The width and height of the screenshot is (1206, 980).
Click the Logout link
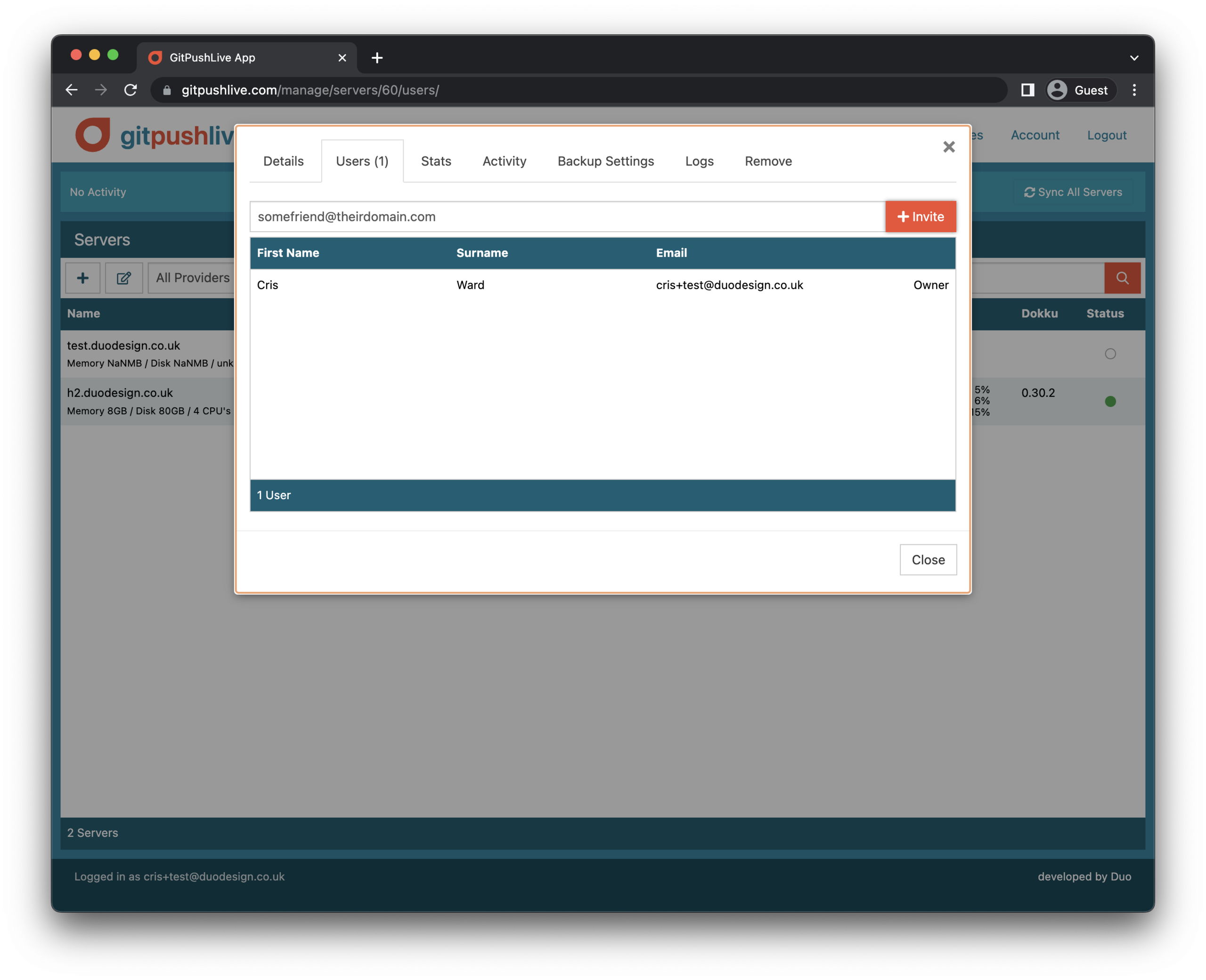[x=1106, y=135]
